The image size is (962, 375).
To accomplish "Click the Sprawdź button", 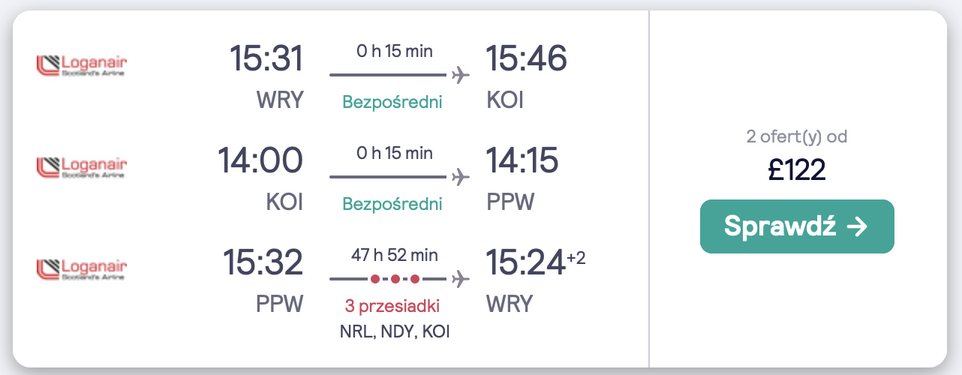I will 797,226.
